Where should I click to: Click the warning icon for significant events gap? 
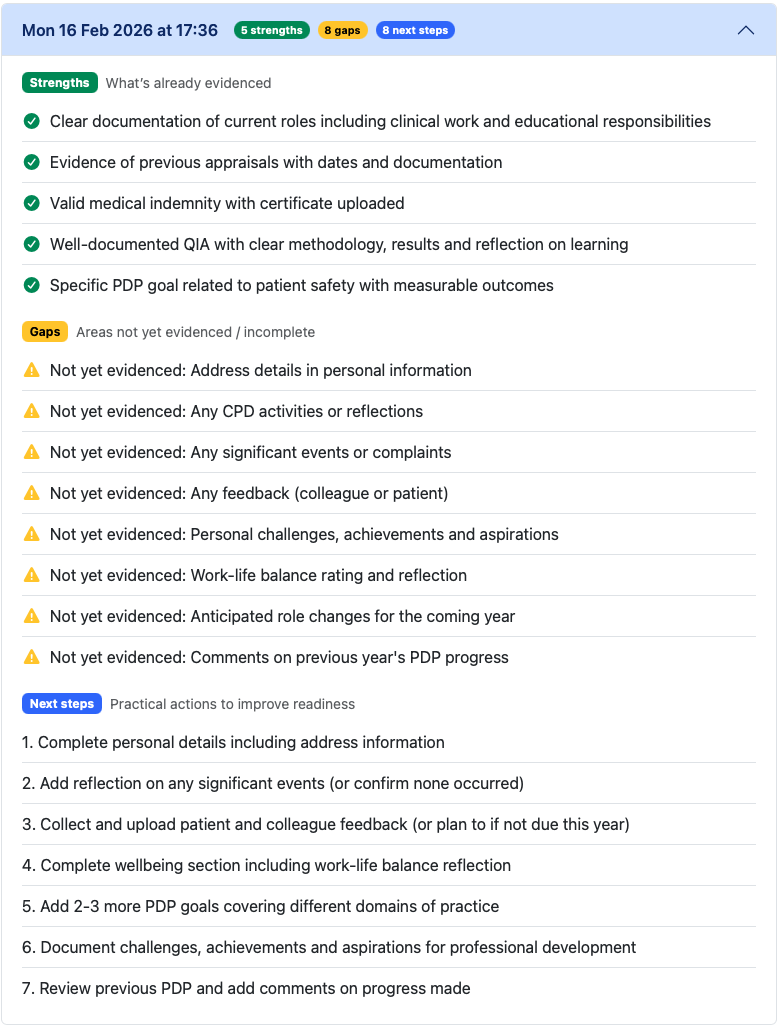[x=32, y=452]
